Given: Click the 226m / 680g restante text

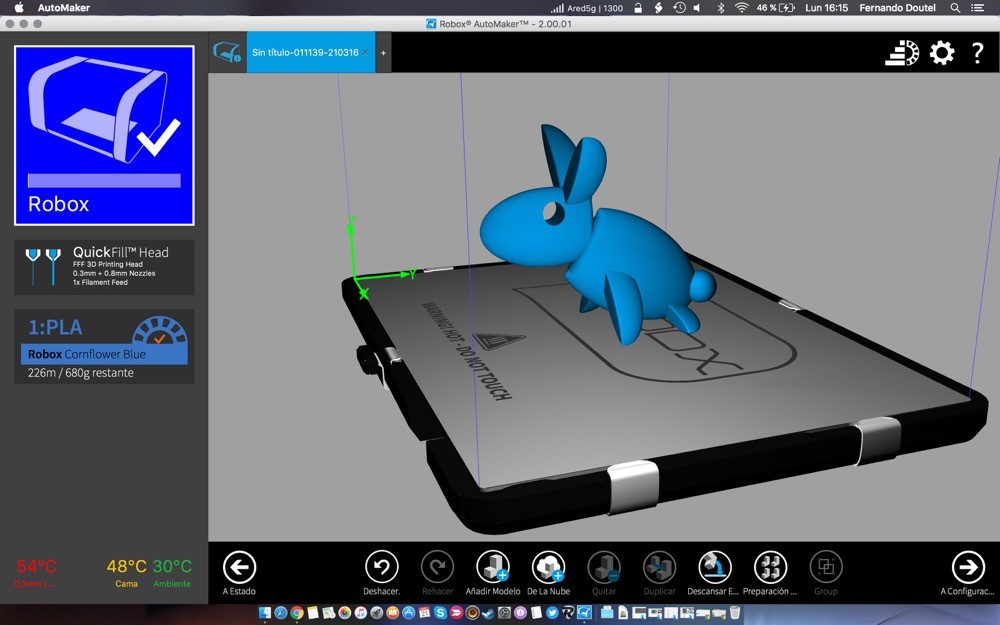Looking at the screenshot, I should click(x=80, y=372).
